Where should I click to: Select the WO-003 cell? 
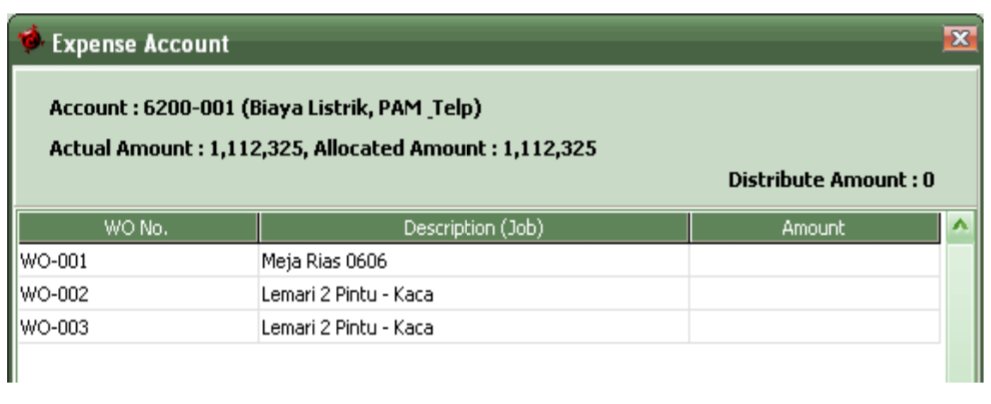138,328
